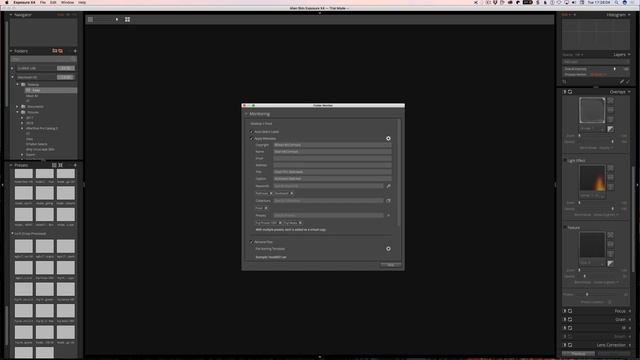Collapse the Monitoring section in the dialog
640x360 pixels.
pyautogui.click(x=246, y=114)
